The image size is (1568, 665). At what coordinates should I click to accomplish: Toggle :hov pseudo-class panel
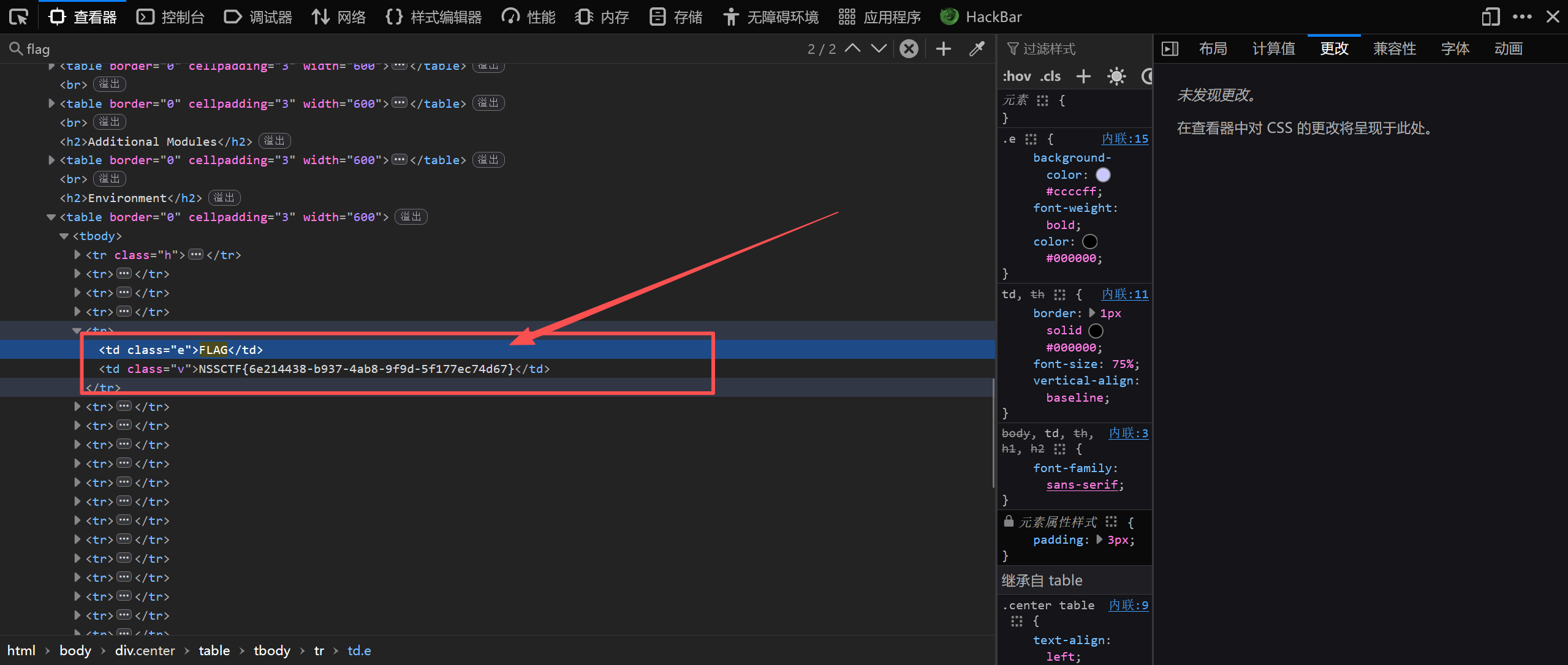point(1017,77)
